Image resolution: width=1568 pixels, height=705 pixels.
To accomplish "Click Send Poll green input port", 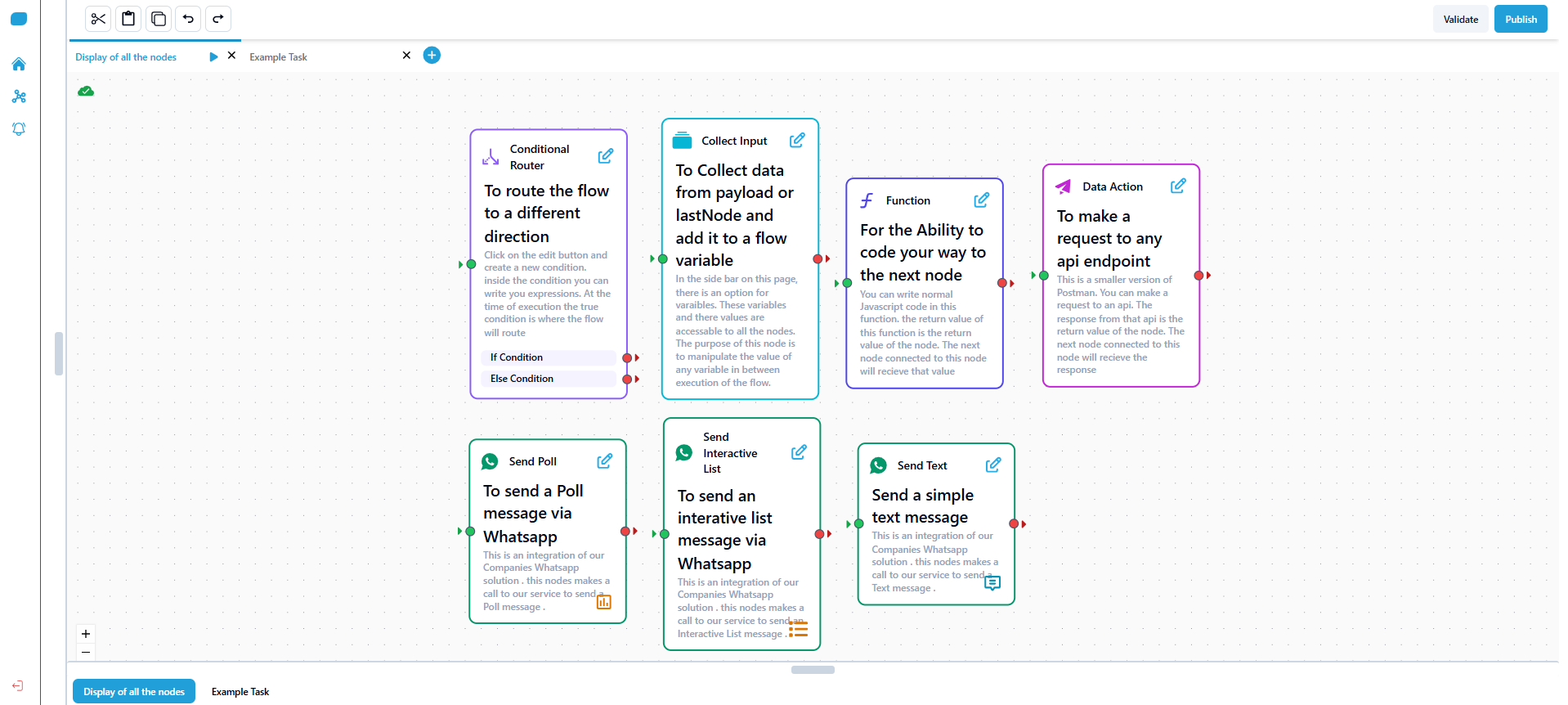I will [x=470, y=532].
